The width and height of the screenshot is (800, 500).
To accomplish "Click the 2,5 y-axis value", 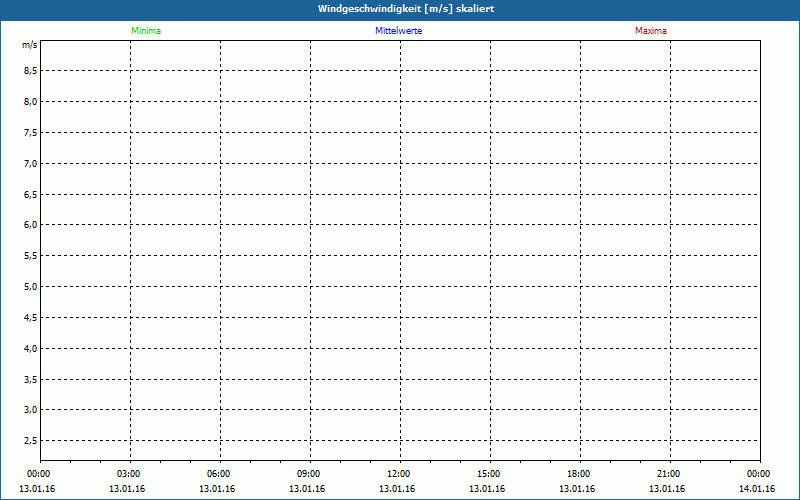I will (x=31, y=441).
